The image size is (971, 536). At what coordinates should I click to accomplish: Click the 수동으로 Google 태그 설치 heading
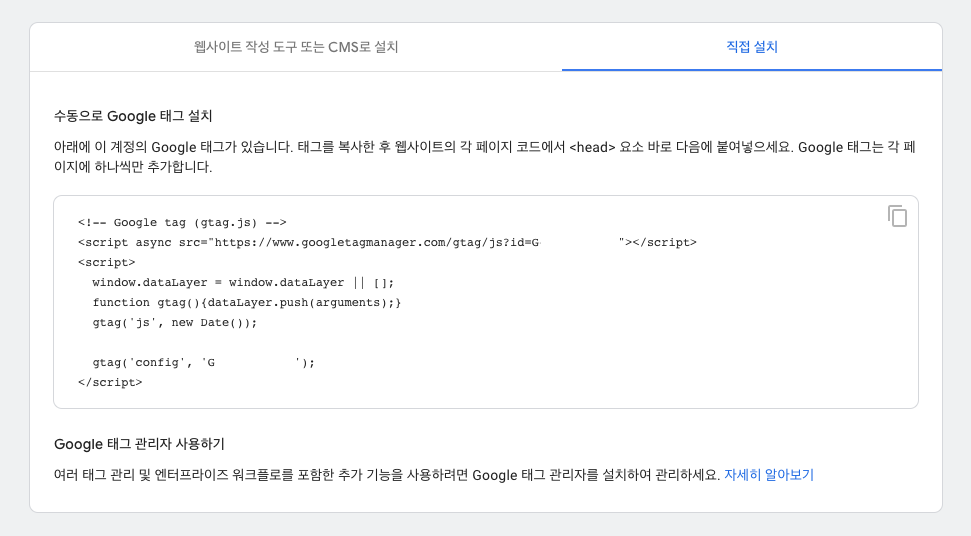pos(133,116)
